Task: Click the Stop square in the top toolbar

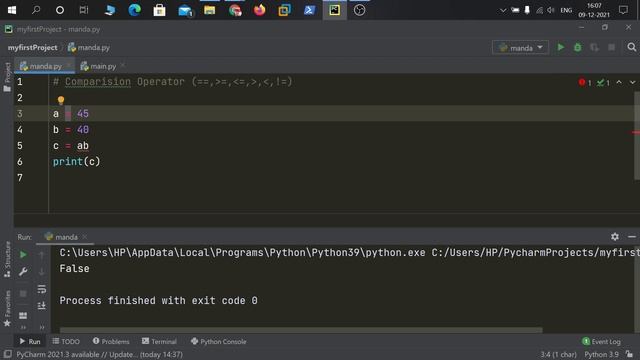Action: coord(611,47)
